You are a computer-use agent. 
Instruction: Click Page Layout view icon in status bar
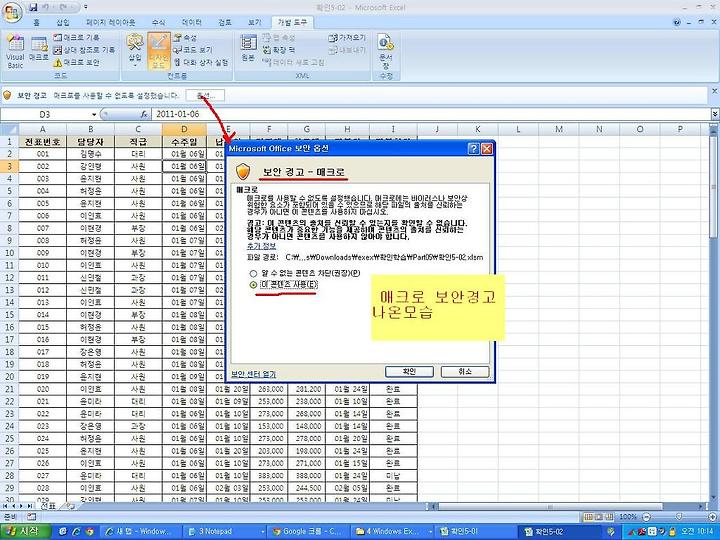tap(599, 517)
